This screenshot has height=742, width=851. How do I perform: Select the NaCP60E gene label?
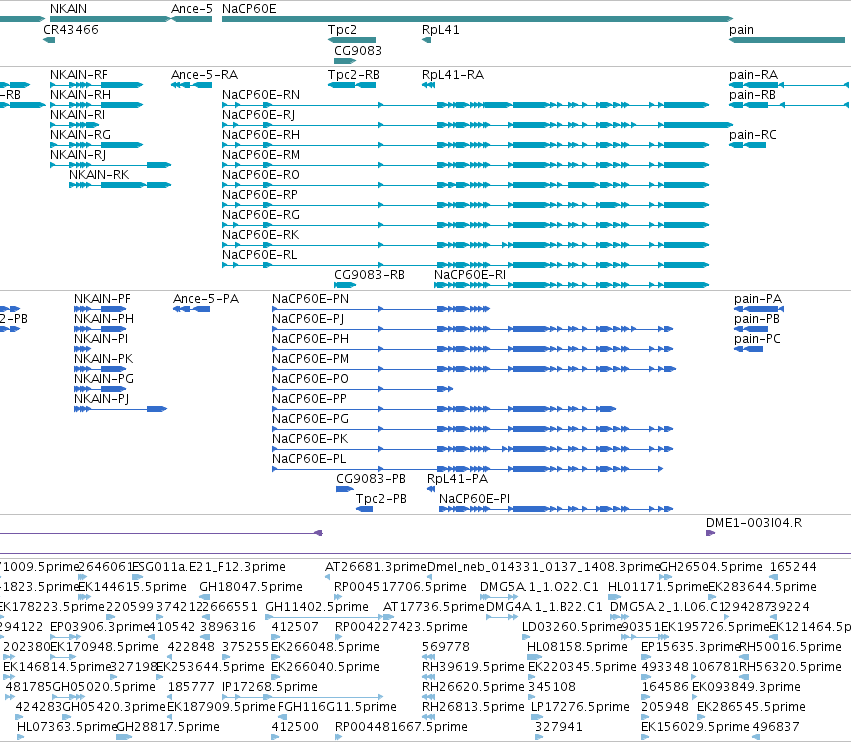(x=249, y=9)
